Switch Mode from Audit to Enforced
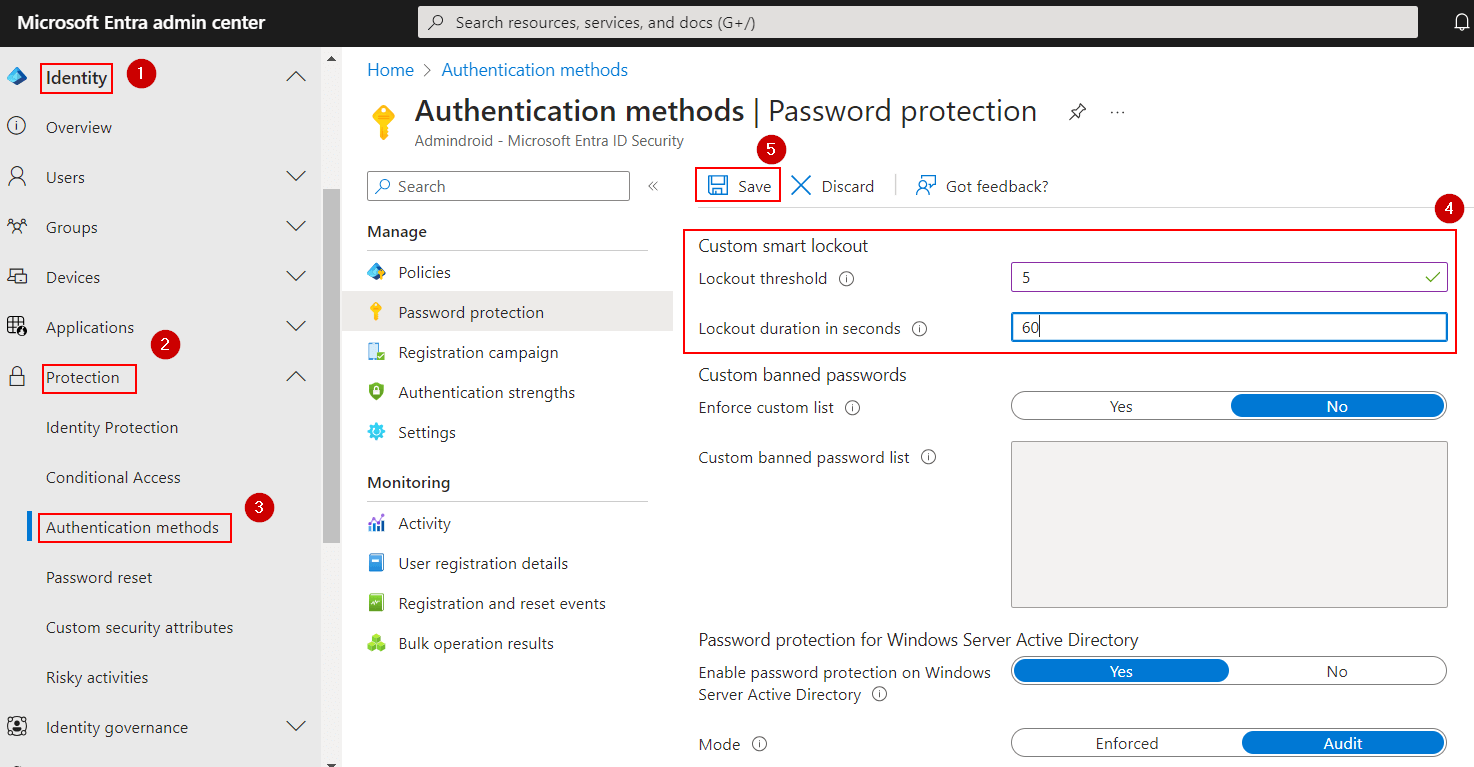1474x767 pixels. pos(1126,742)
